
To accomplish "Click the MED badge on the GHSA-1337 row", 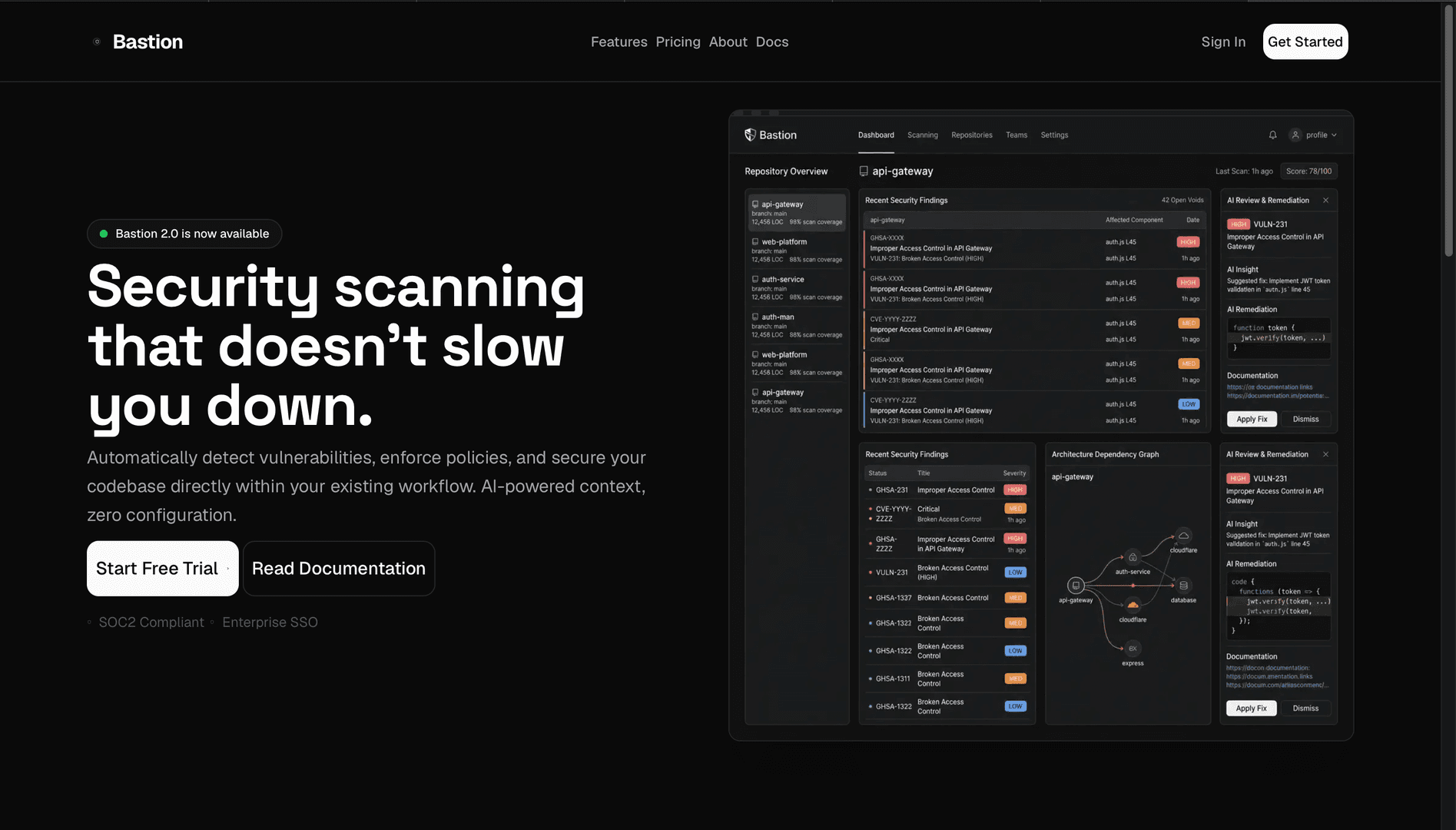I will (1015, 598).
